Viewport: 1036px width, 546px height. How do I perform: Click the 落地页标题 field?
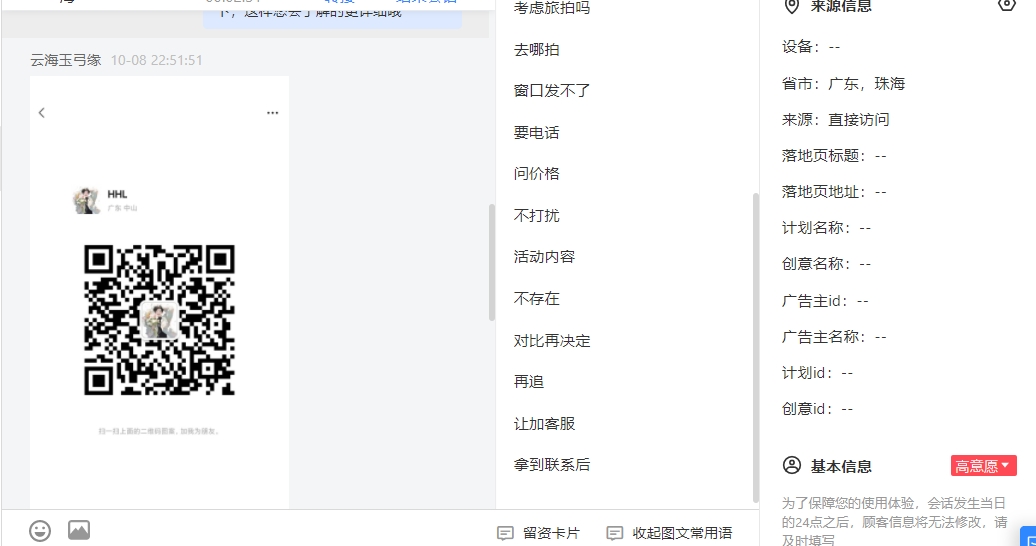tap(834, 156)
